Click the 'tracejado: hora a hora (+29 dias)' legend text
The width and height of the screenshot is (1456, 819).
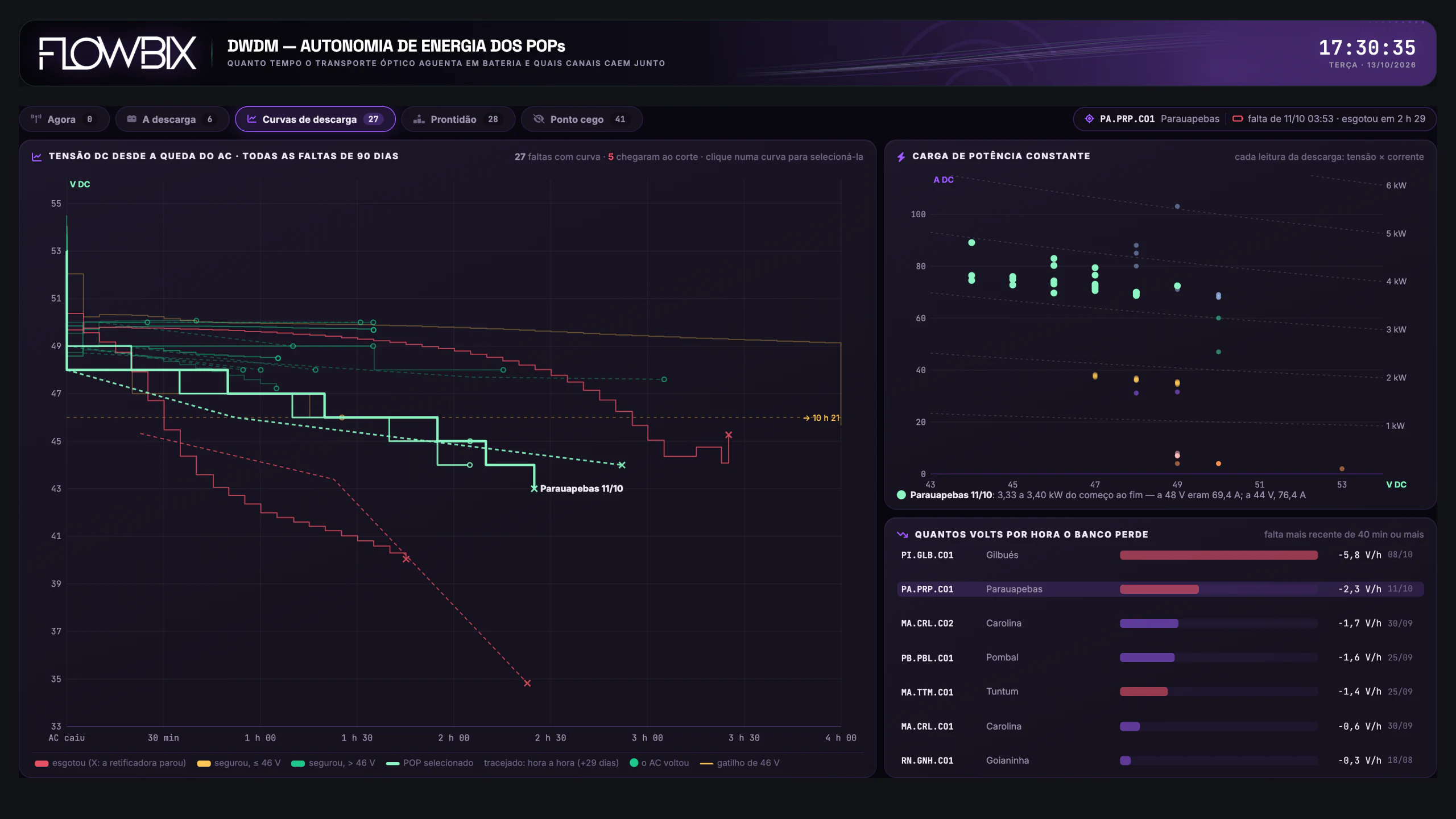[551, 763]
